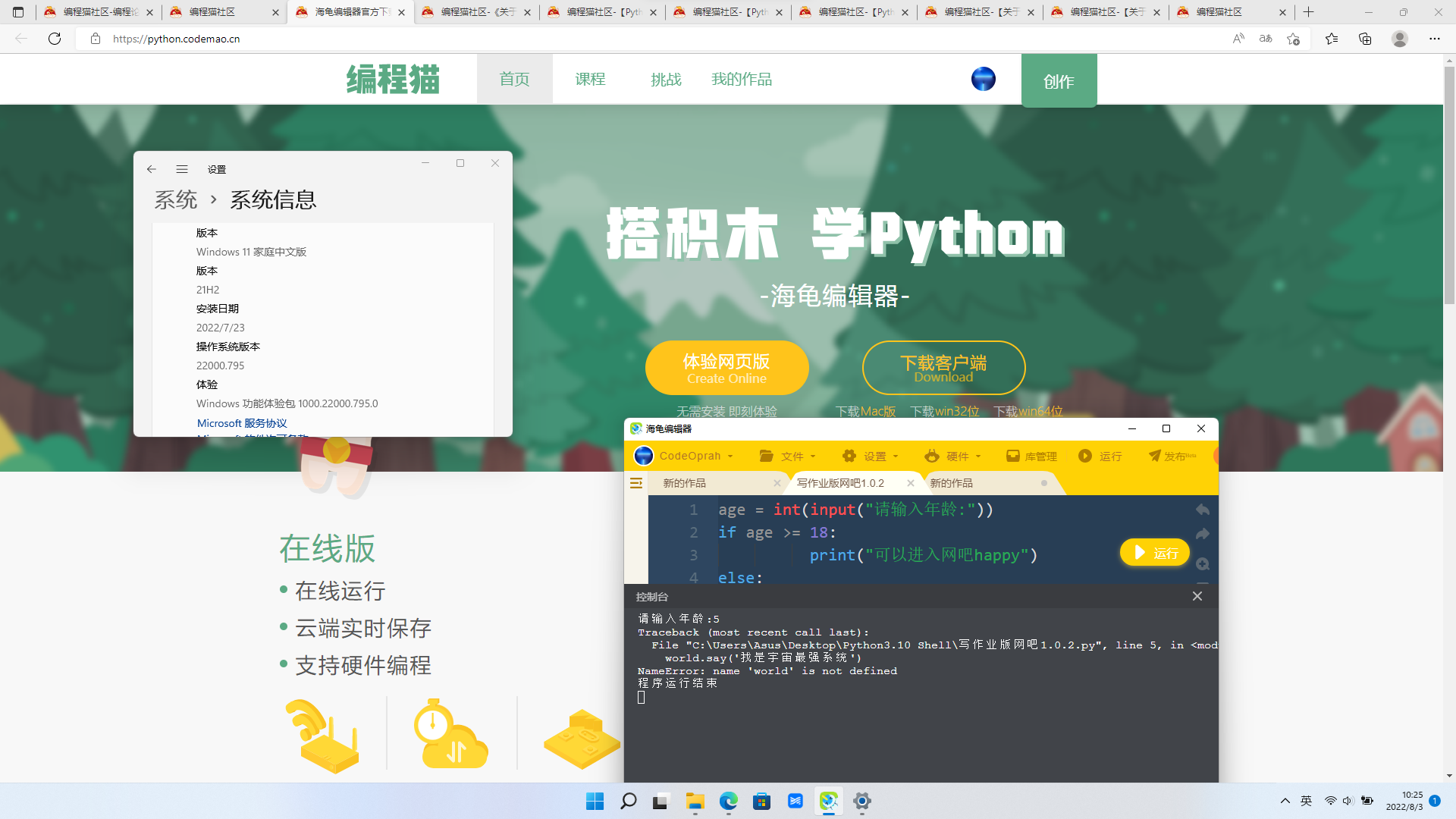Switch to the 写作业版网吧1.0.2 editor tab
The image size is (1456, 819).
click(841, 483)
